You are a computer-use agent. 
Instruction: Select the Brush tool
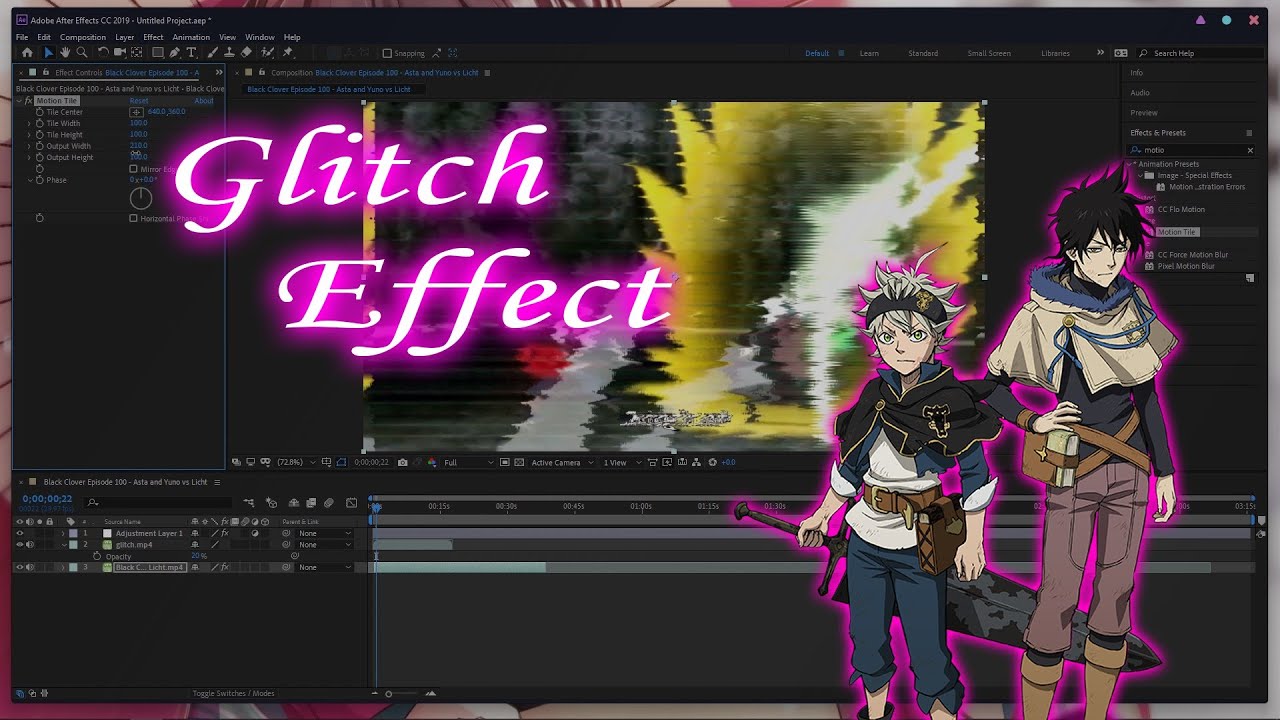[212, 53]
